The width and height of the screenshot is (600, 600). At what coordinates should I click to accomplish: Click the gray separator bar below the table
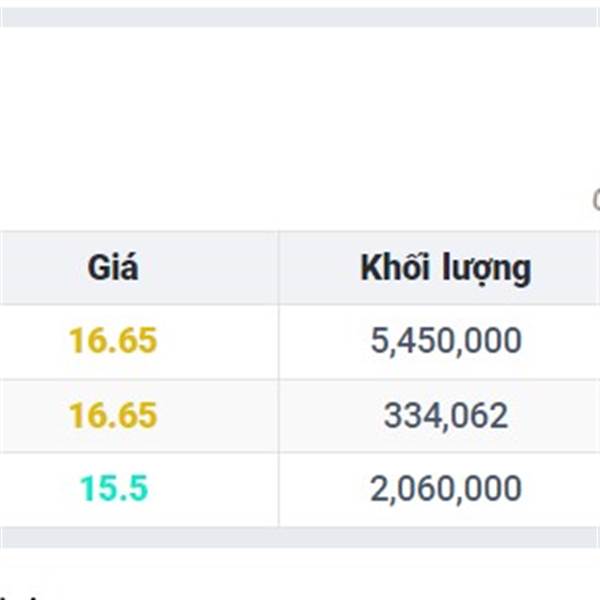click(x=300, y=537)
